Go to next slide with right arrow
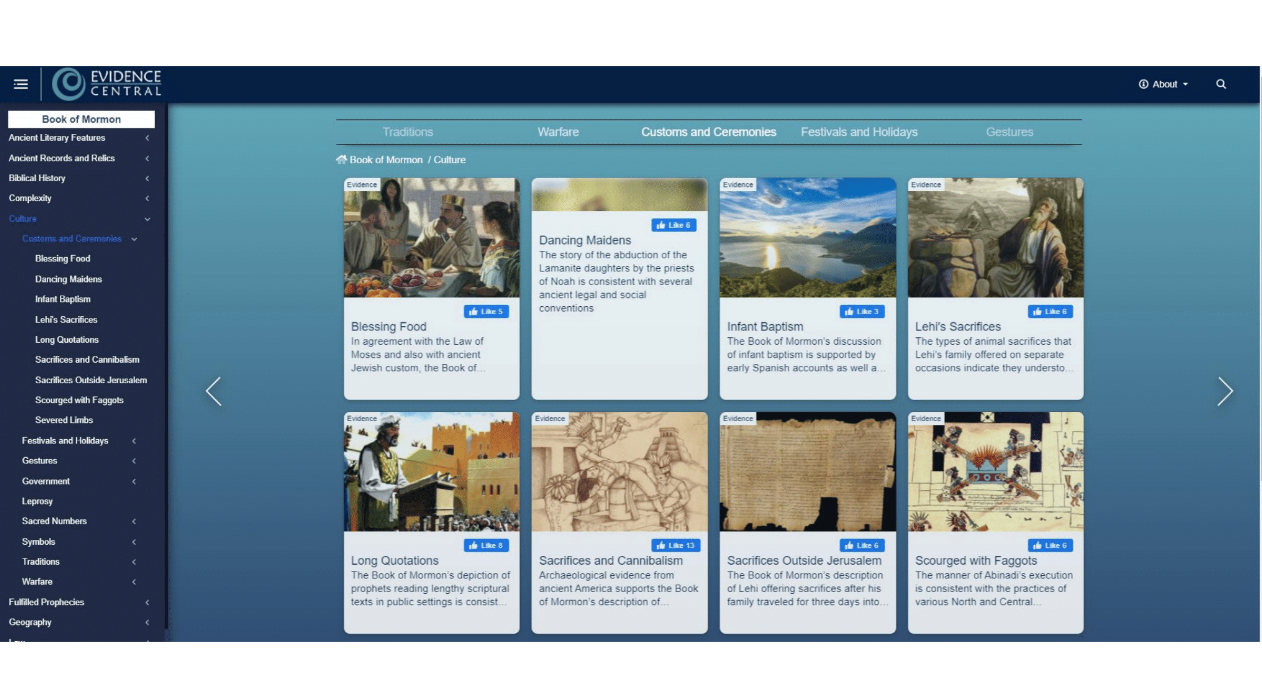 pyautogui.click(x=1225, y=392)
